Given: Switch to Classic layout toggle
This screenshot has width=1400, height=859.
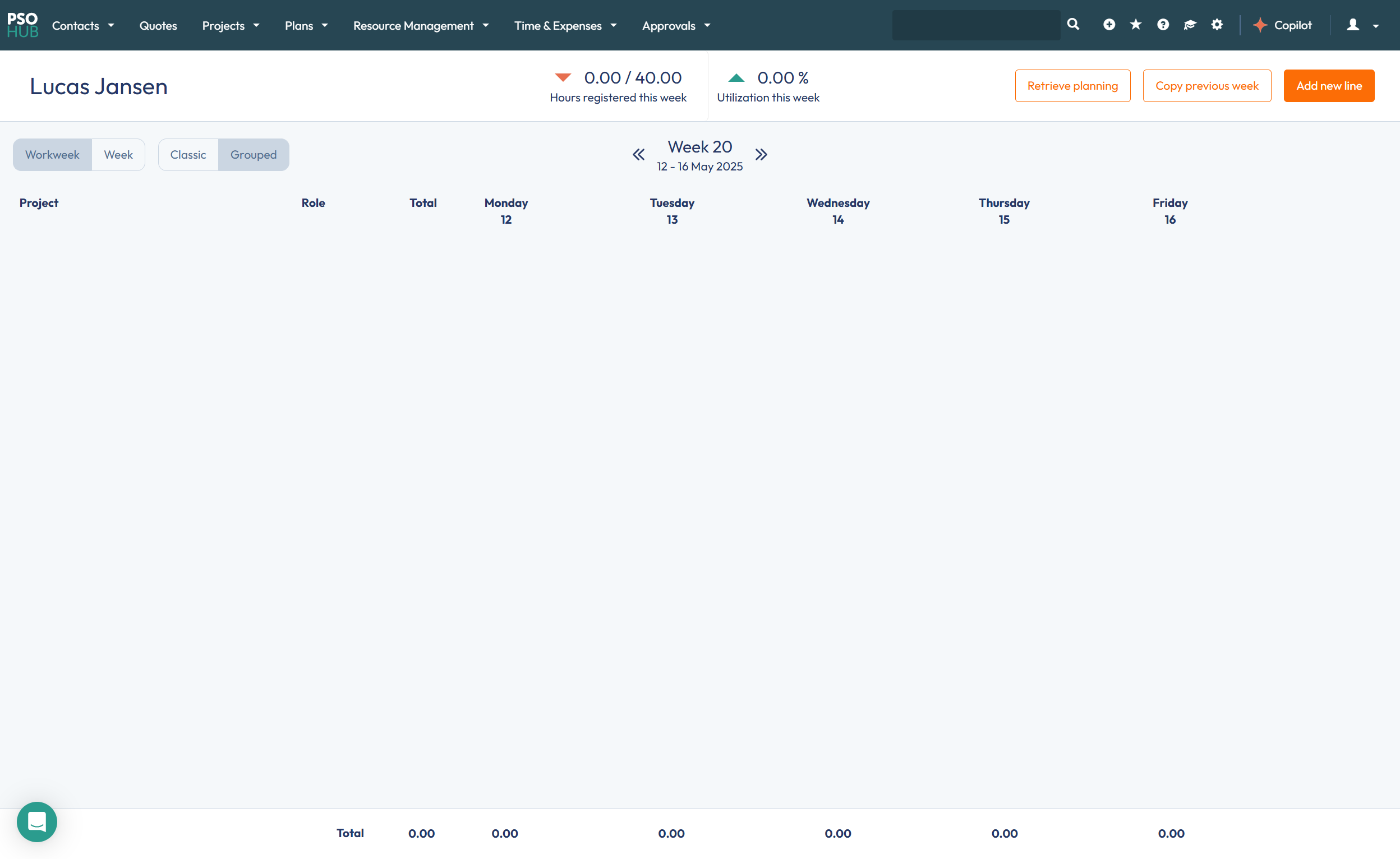Looking at the screenshot, I should (x=188, y=155).
